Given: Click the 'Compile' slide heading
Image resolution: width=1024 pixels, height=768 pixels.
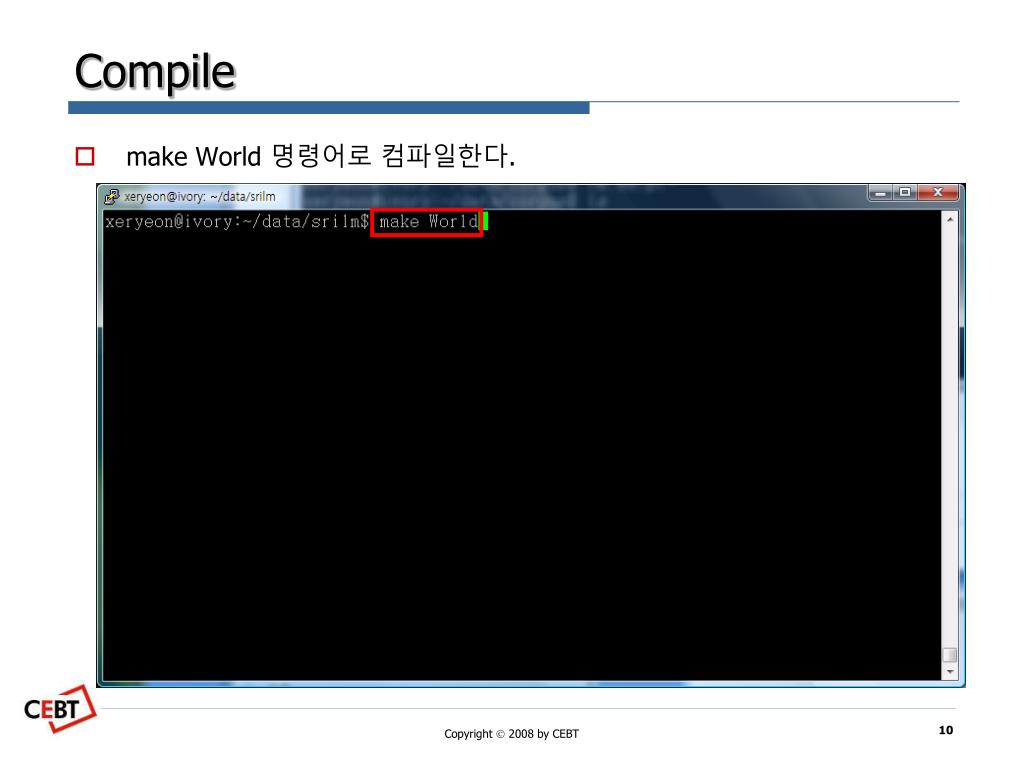Looking at the screenshot, I should tap(155, 72).
